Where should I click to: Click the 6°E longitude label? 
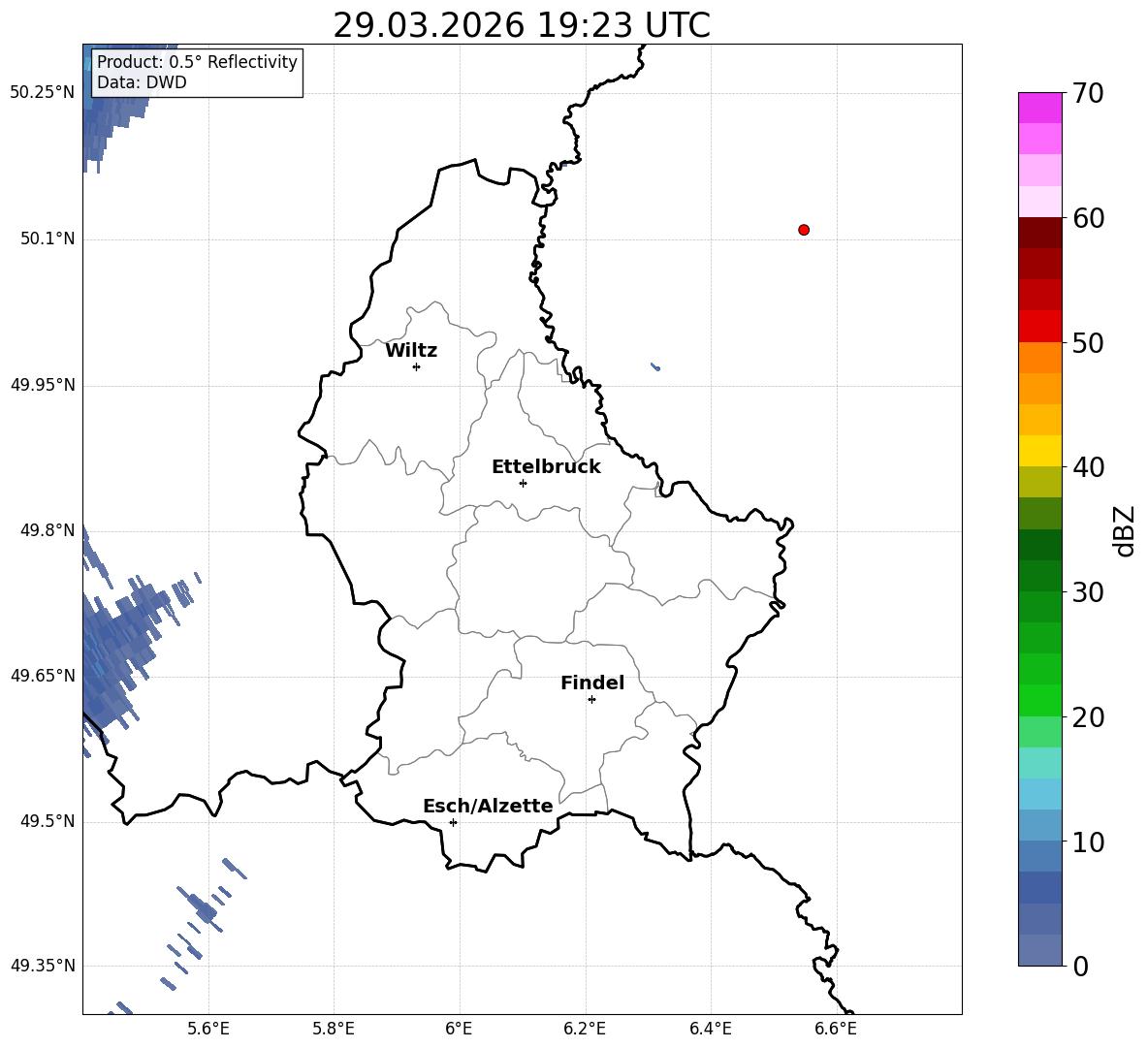click(x=459, y=1029)
